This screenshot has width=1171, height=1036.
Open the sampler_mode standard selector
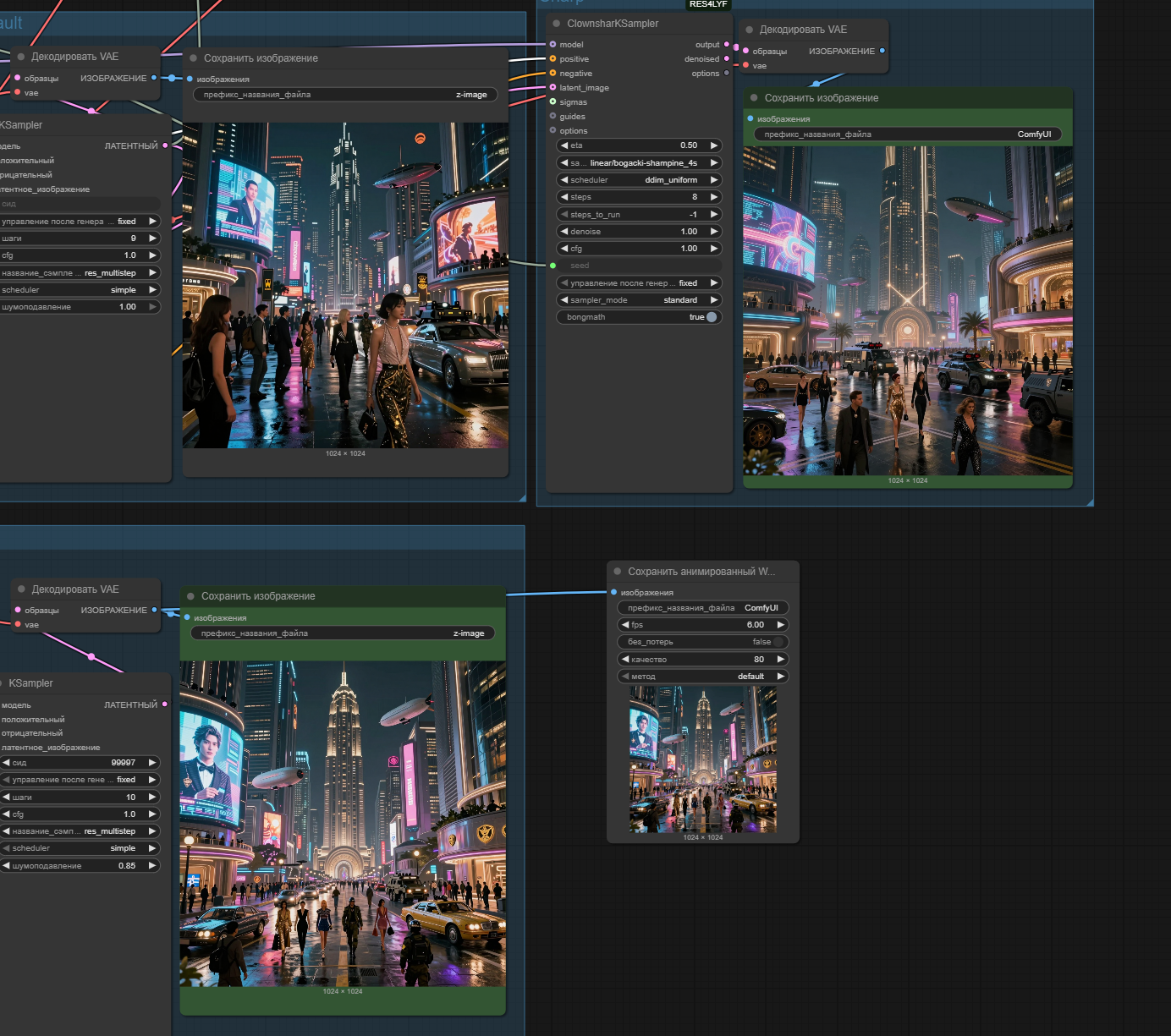(639, 300)
